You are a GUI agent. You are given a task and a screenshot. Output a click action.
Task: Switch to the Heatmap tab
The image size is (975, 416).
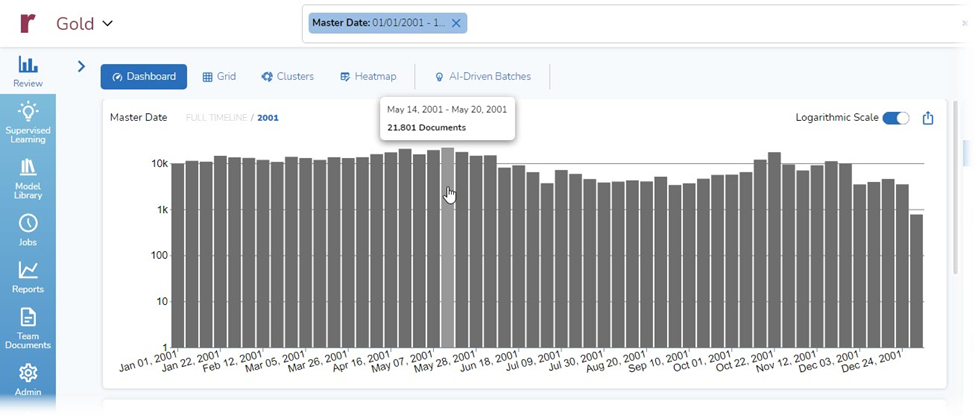(368, 76)
